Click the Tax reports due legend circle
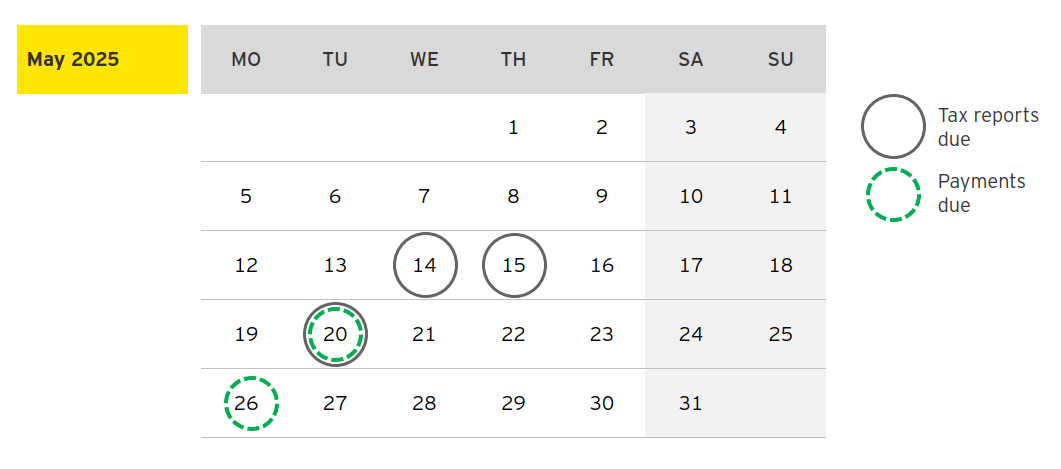Screen dimensions: 1061x469 893,127
